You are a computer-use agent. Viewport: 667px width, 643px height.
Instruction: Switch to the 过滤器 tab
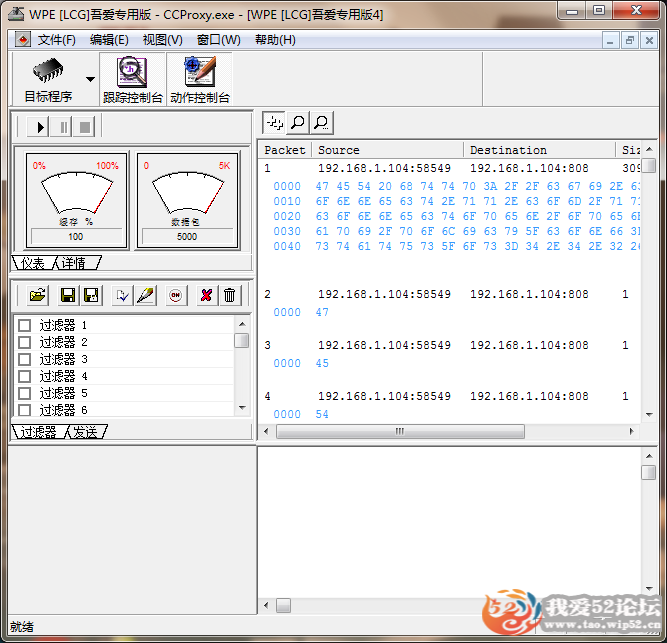[x=38, y=432]
